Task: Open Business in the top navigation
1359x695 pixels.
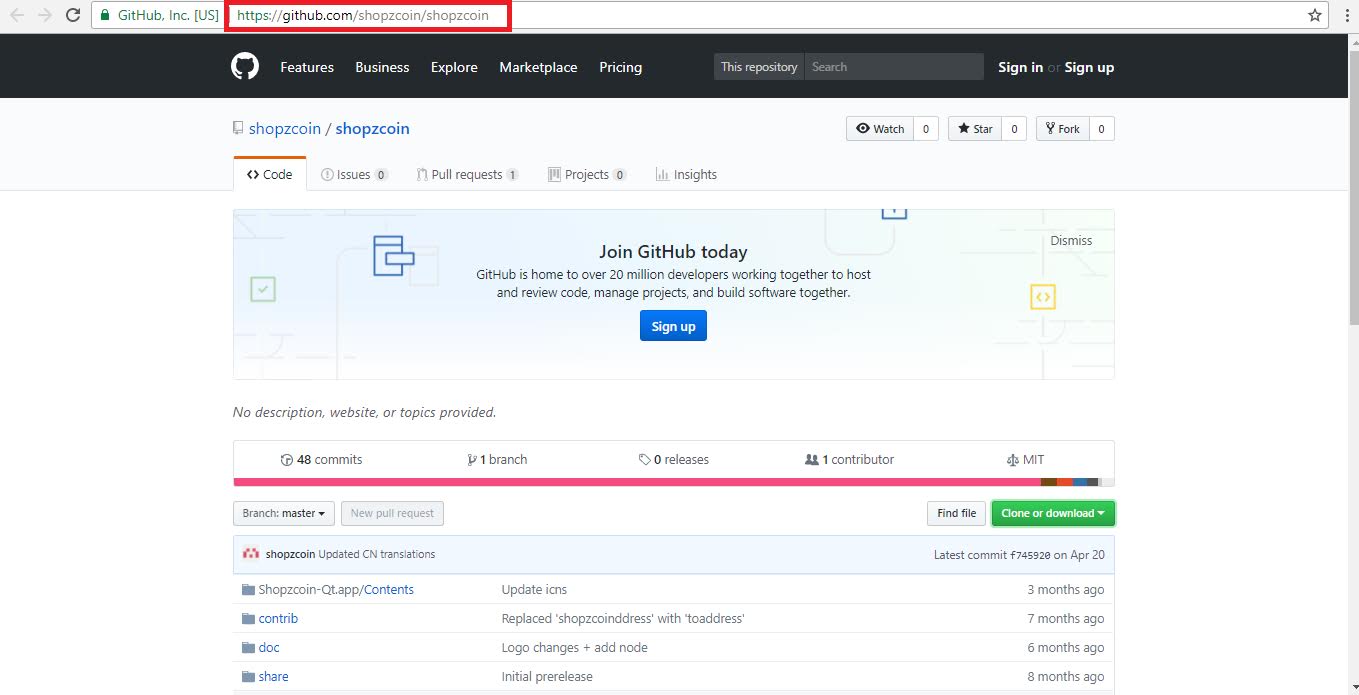Action: point(382,67)
